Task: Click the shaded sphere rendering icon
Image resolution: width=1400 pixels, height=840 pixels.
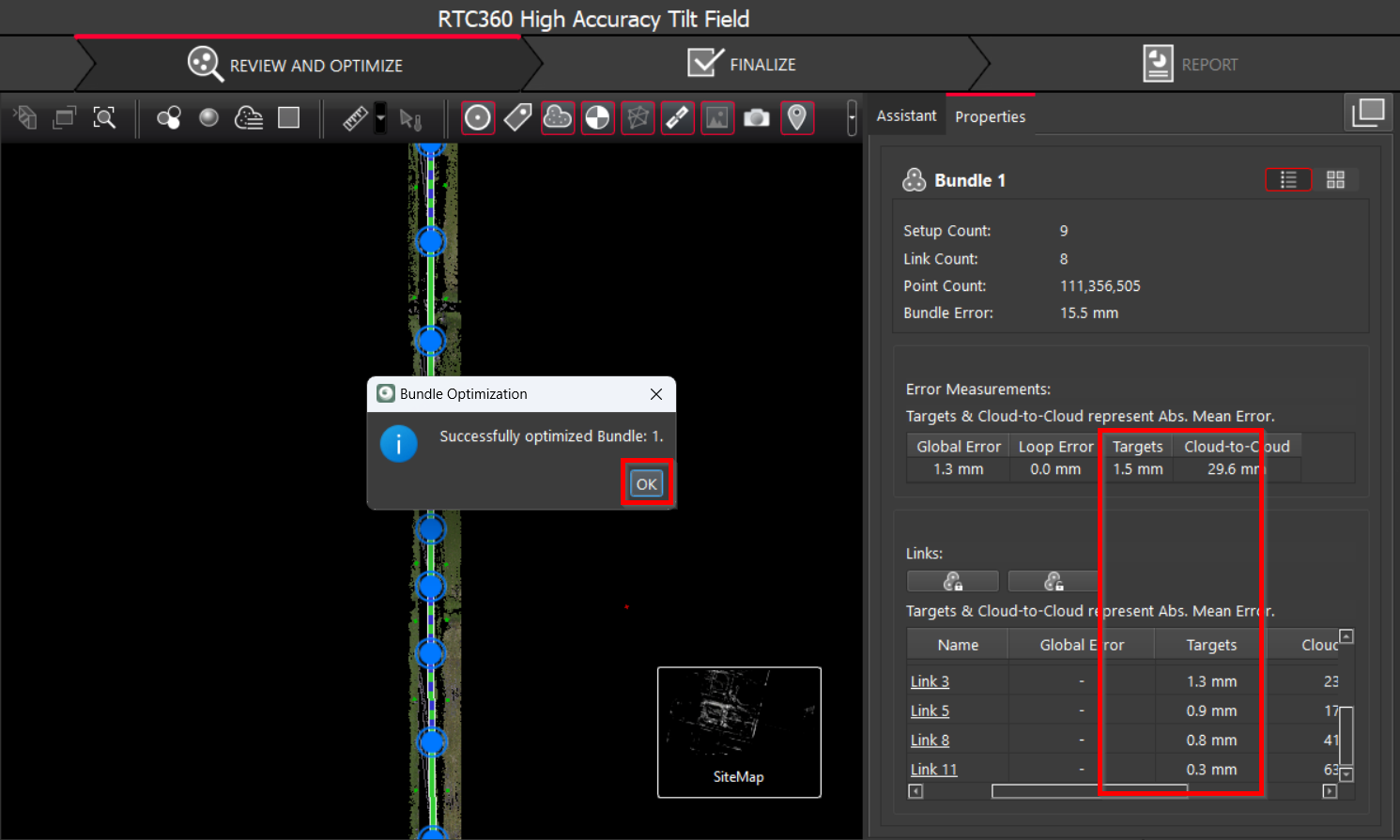Action: (208, 118)
